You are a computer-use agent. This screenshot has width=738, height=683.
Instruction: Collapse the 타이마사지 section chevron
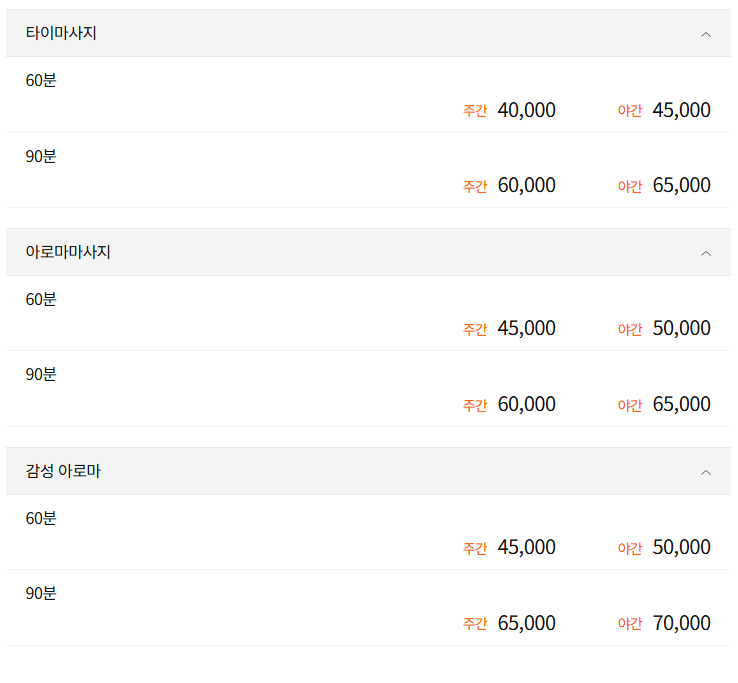[706, 34]
